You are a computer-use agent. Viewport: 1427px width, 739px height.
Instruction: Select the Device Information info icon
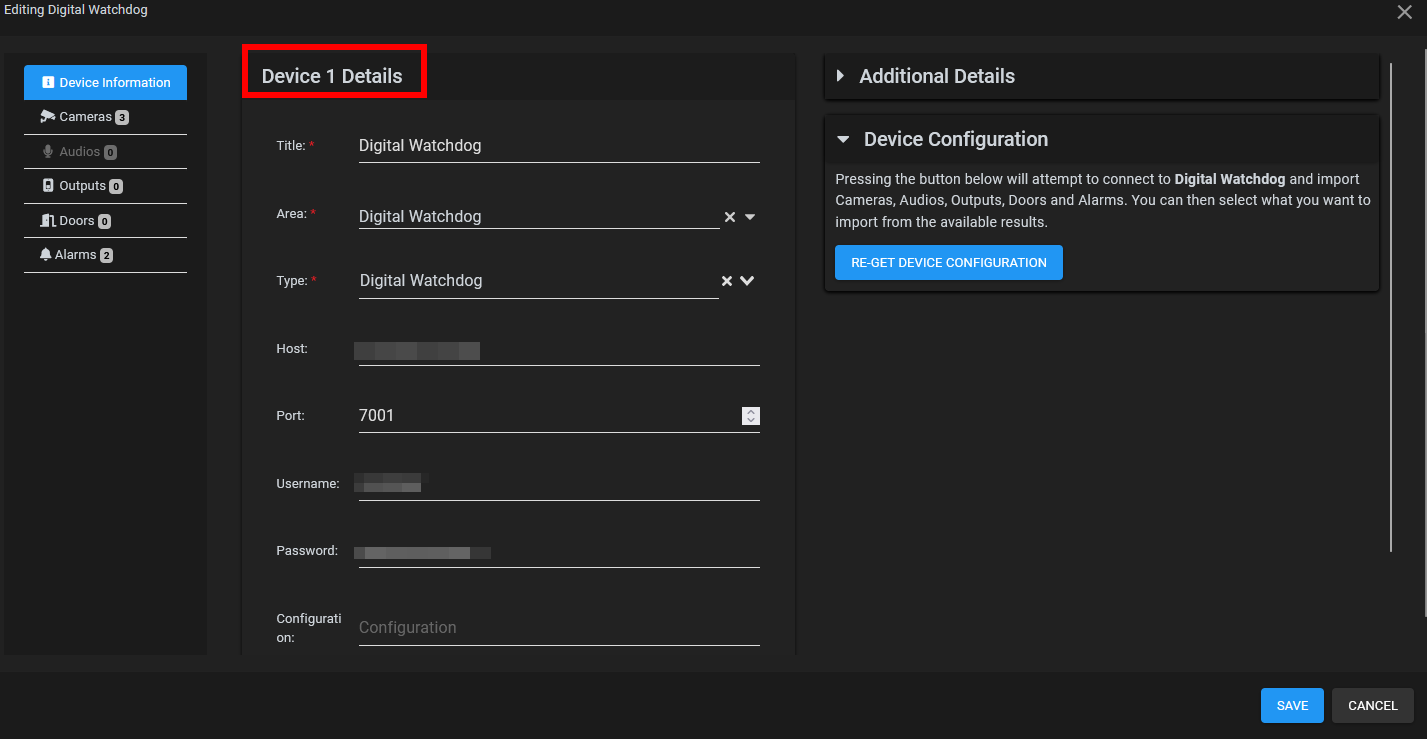point(48,82)
